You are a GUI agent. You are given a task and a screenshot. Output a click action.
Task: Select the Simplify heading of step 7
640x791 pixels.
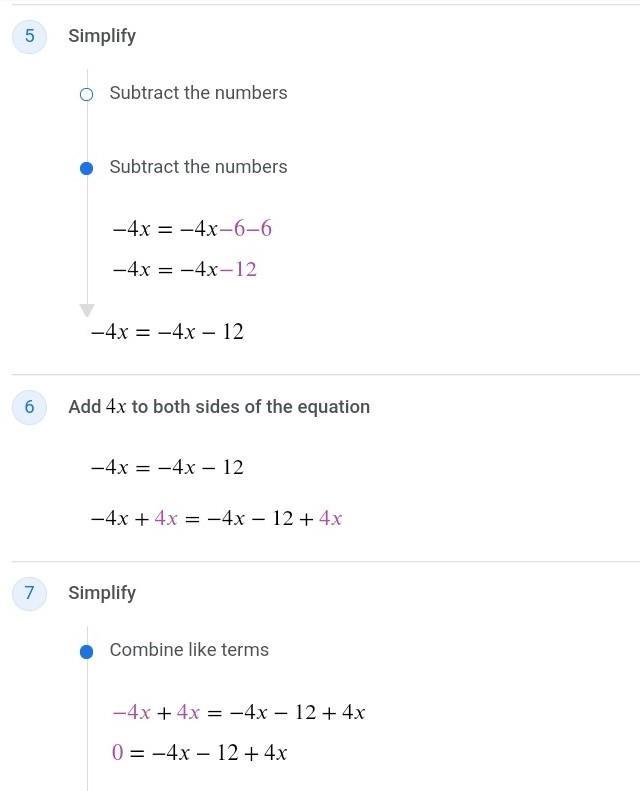(x=102, y=593)
